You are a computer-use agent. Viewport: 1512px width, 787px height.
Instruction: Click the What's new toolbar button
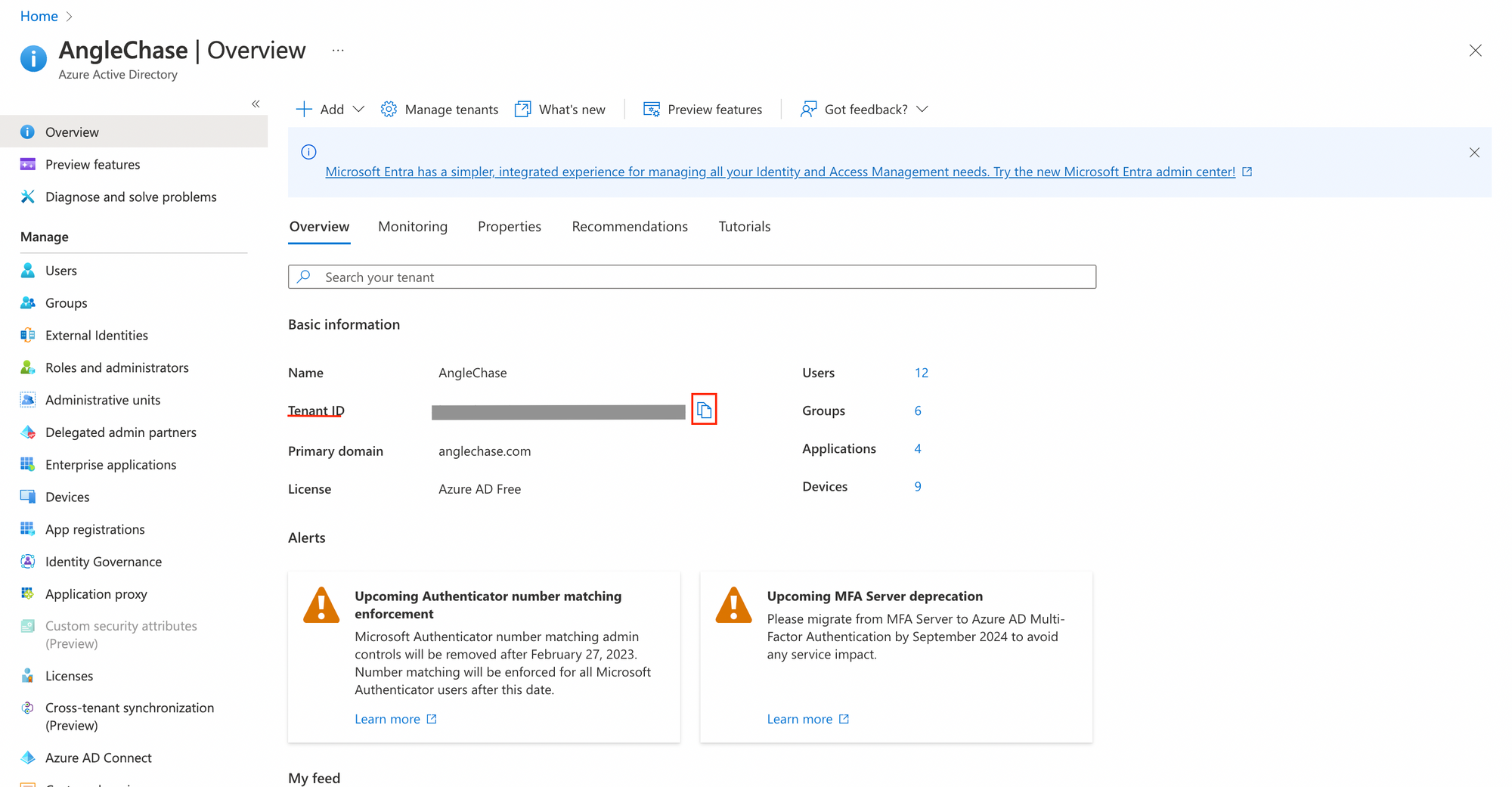pyautogui.click(x=560, y=110)
